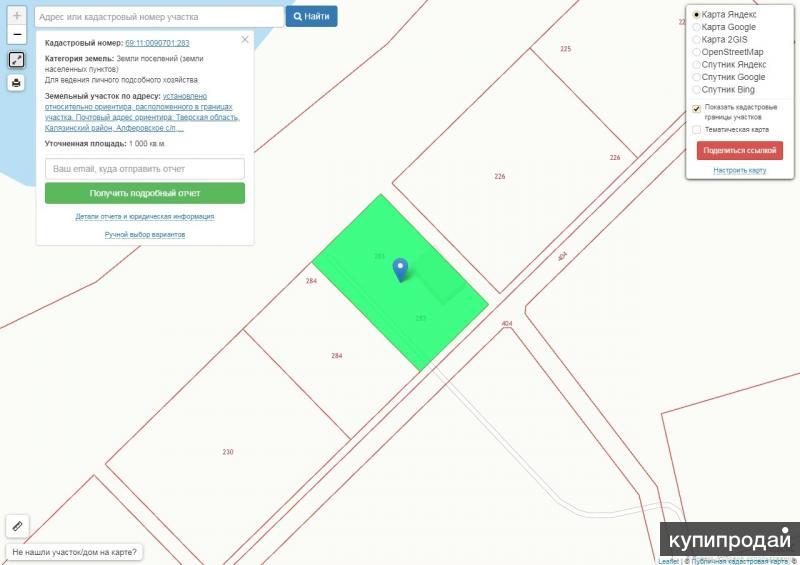Close the parcel information popup

pos(245,40)
